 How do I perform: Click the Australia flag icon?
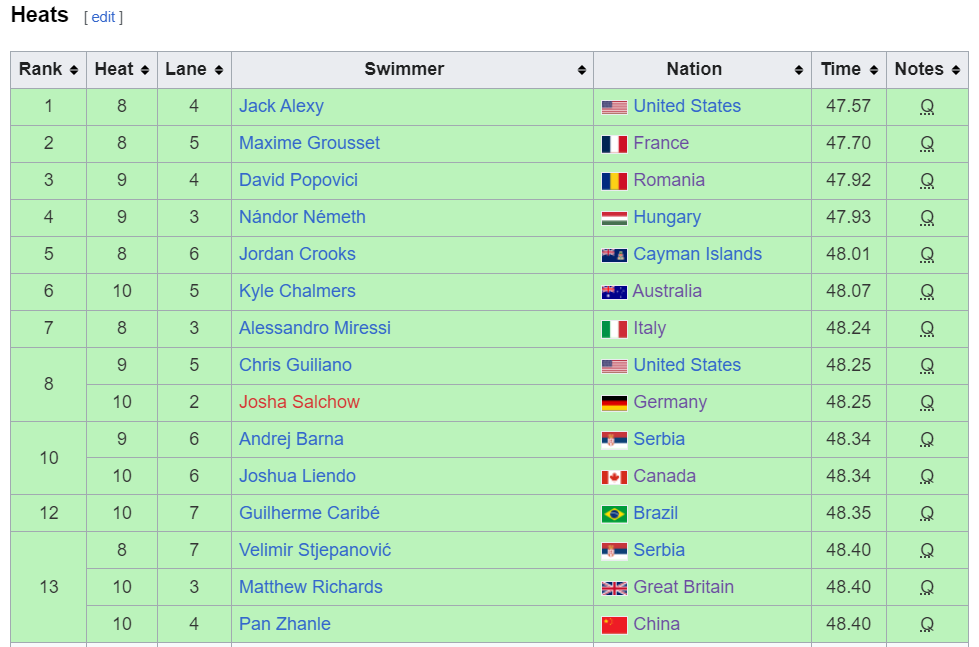click(x=614, y=292)
